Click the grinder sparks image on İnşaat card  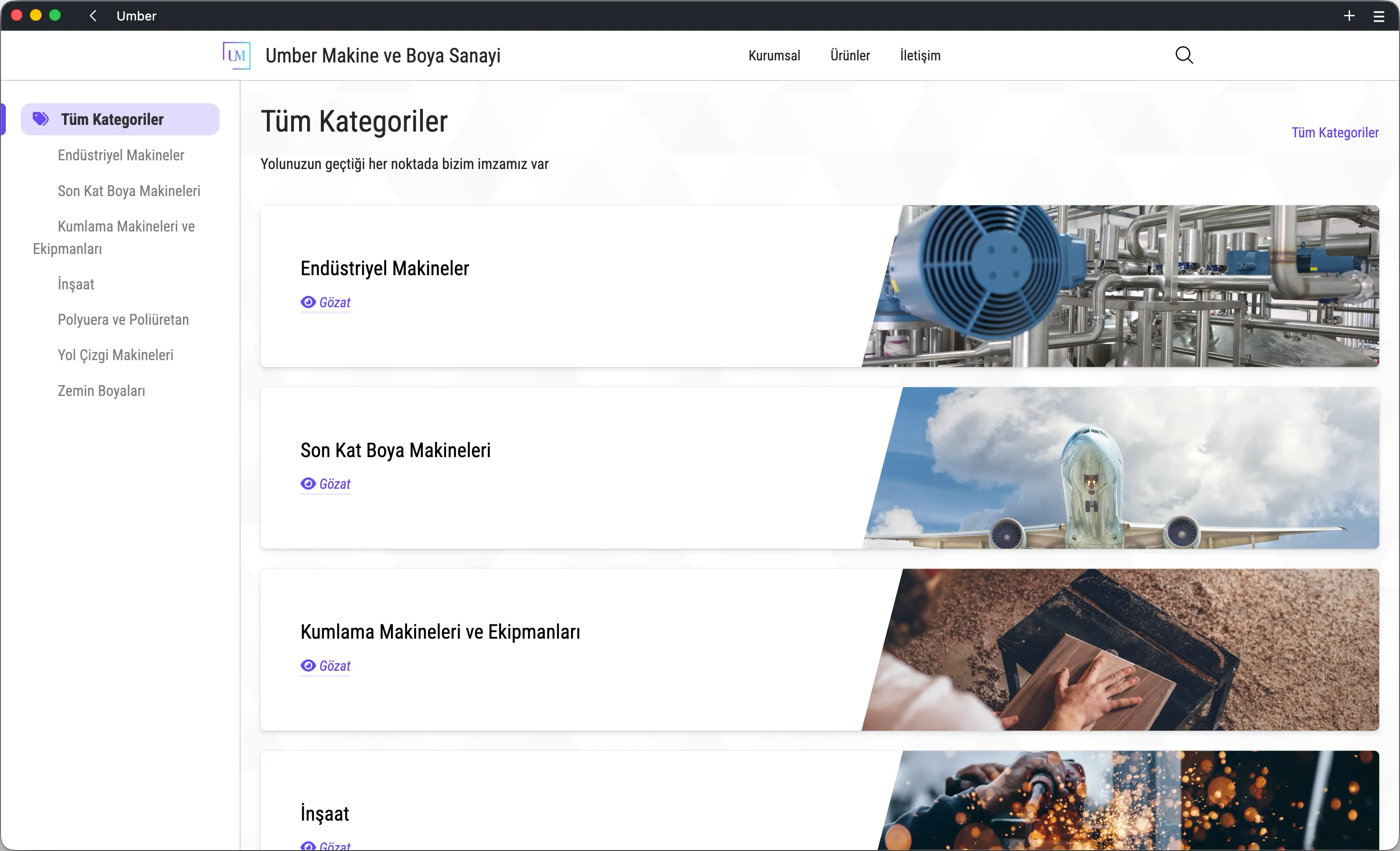point(1128,800)
